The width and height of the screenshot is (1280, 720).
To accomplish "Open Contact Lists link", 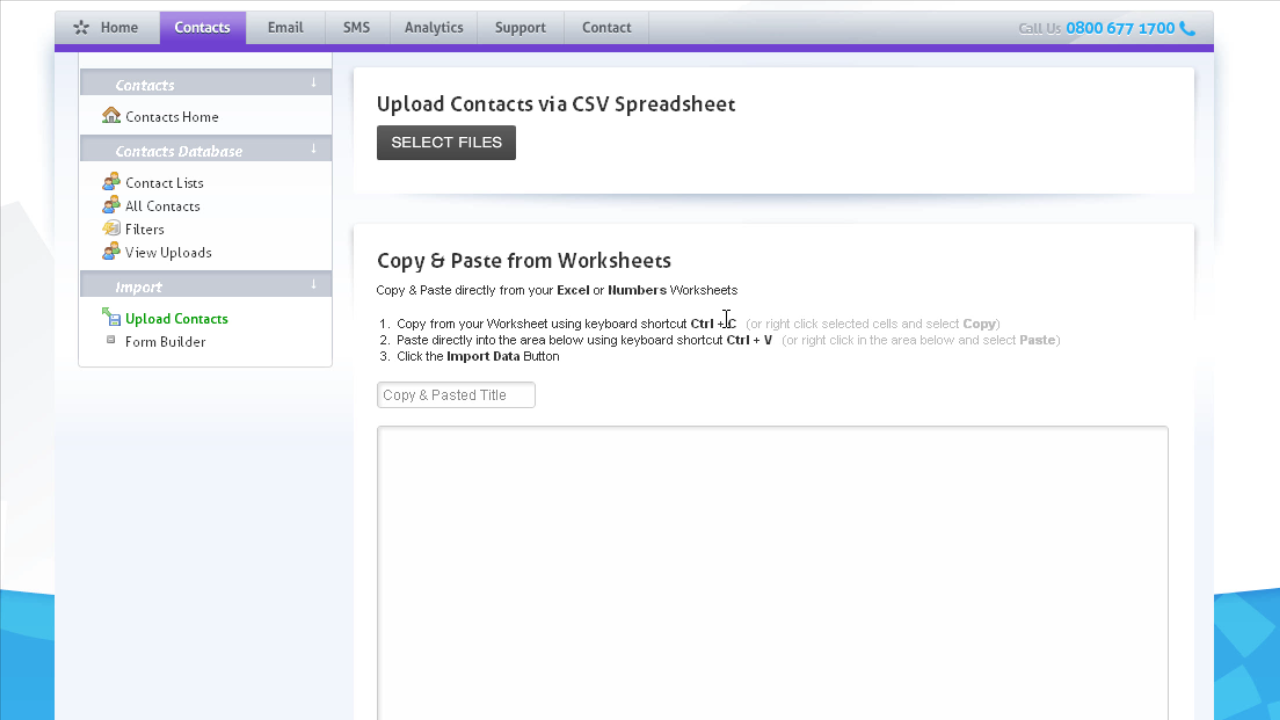I will coord(164,183).
